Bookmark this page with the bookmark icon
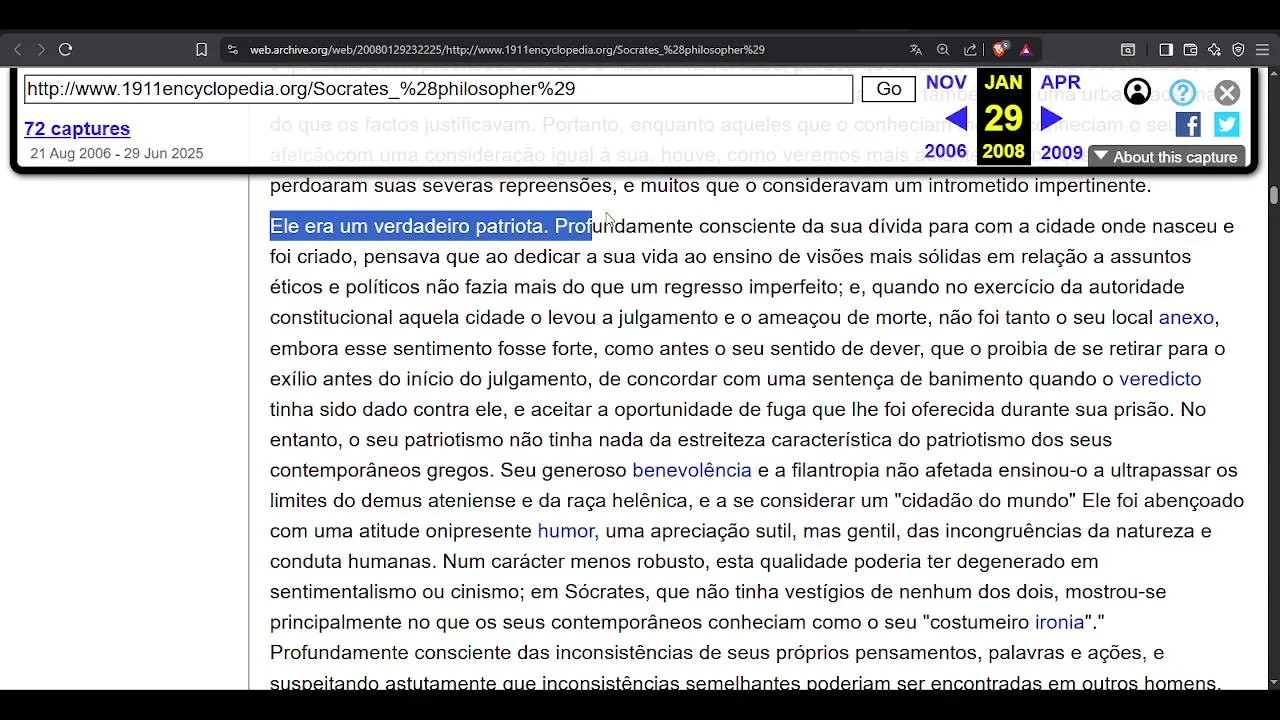Viewport: 1280px width, 720px height. coord(201,49)
